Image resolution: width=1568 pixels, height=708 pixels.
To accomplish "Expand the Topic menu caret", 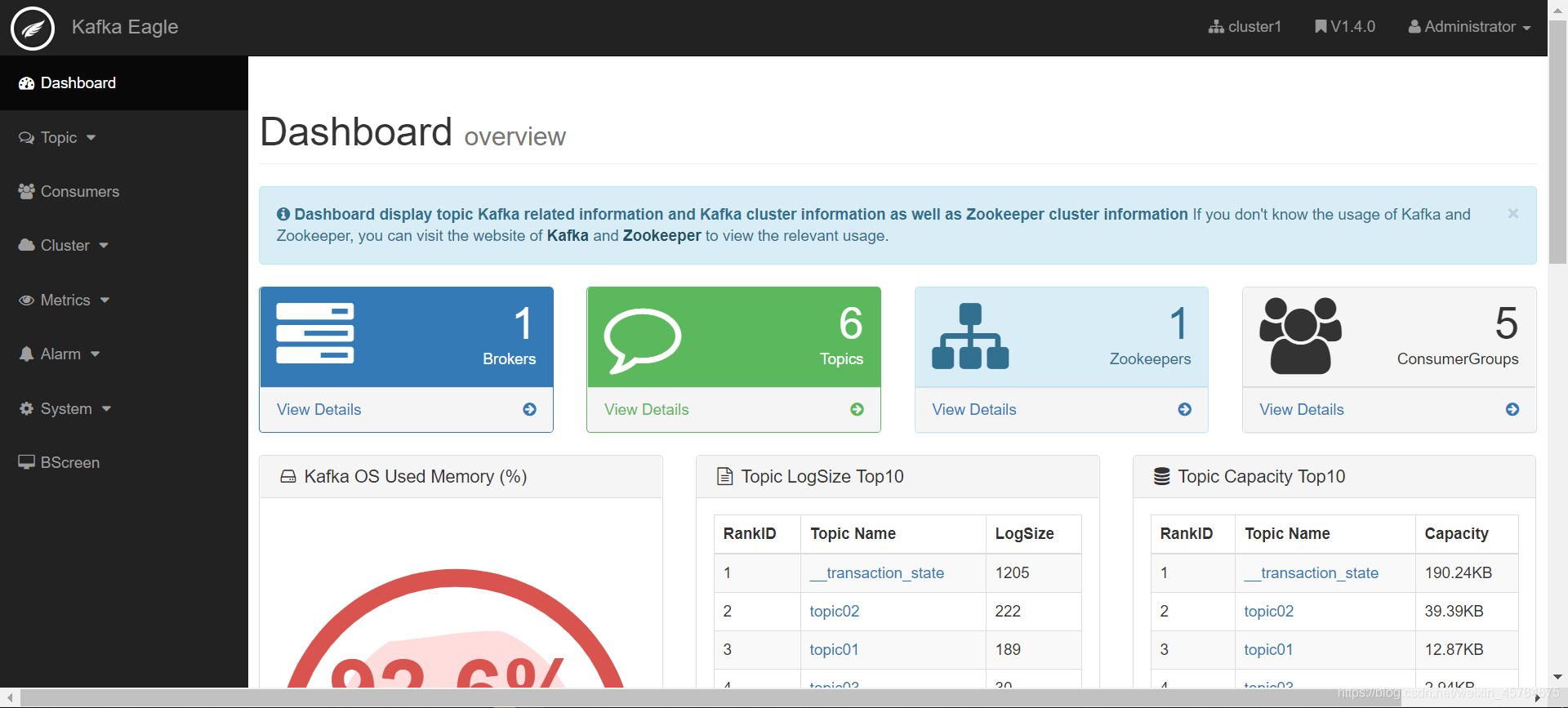I will [91, 138].
